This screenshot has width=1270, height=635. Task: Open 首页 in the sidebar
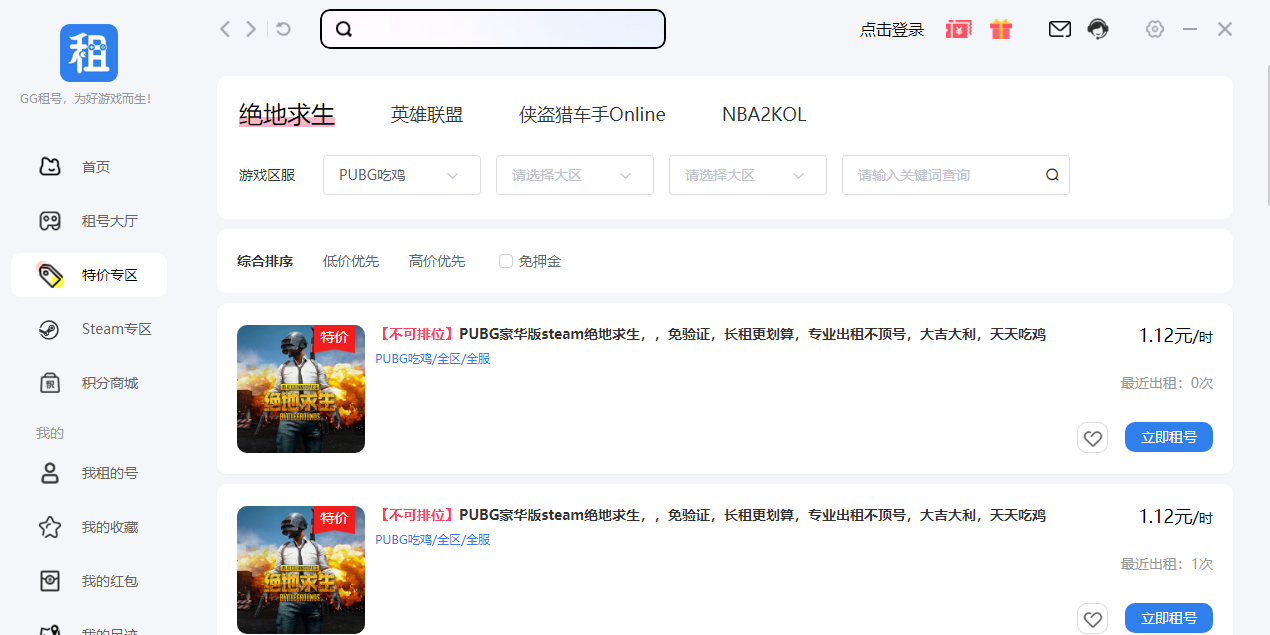tap(89, 167)
